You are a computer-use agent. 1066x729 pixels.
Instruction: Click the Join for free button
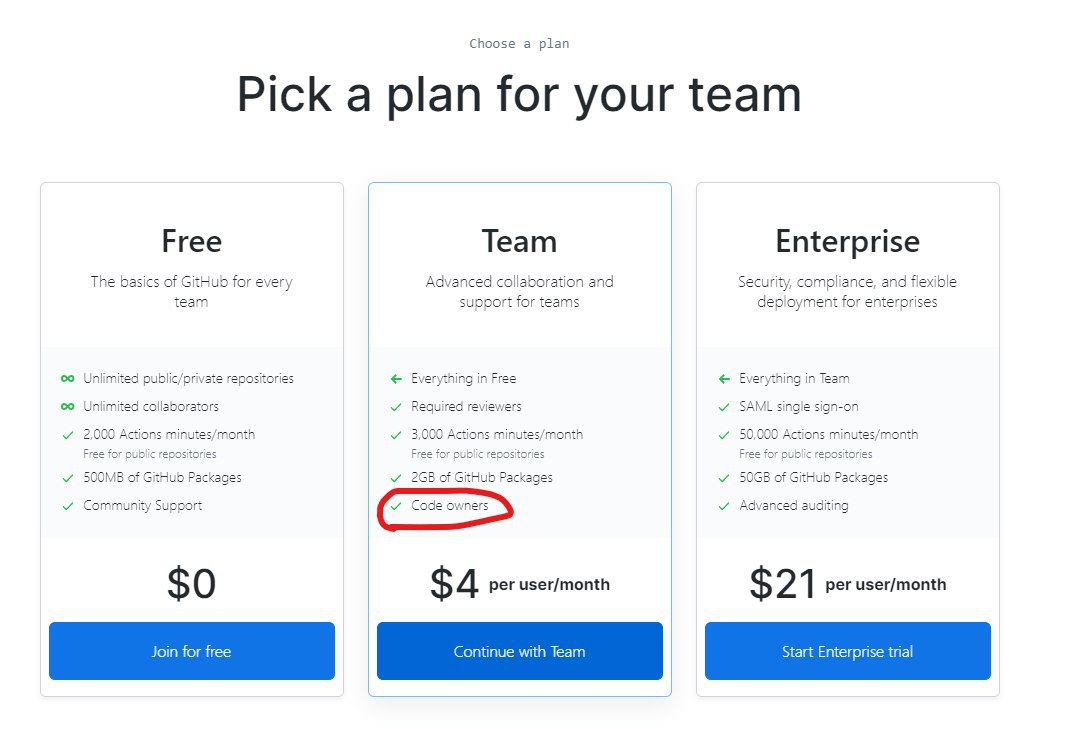point(191,651)
